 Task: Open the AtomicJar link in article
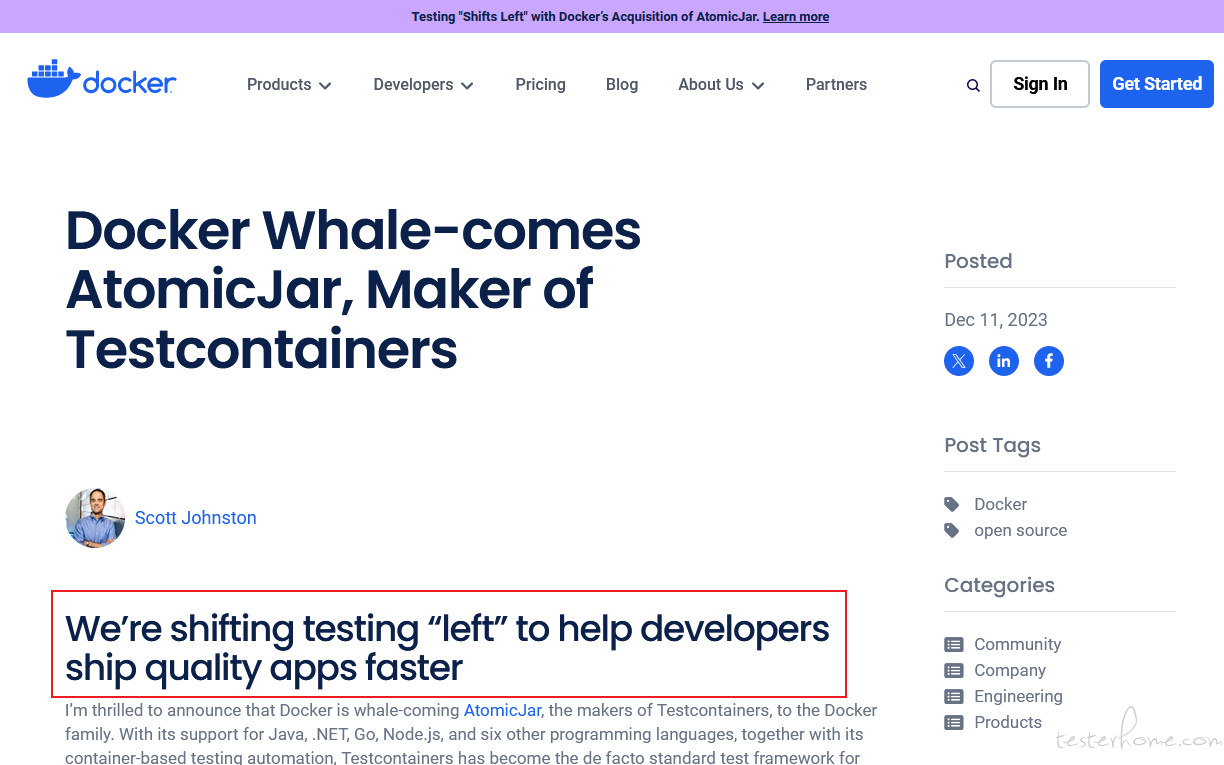pyautogui.click(x=502, y=710)
